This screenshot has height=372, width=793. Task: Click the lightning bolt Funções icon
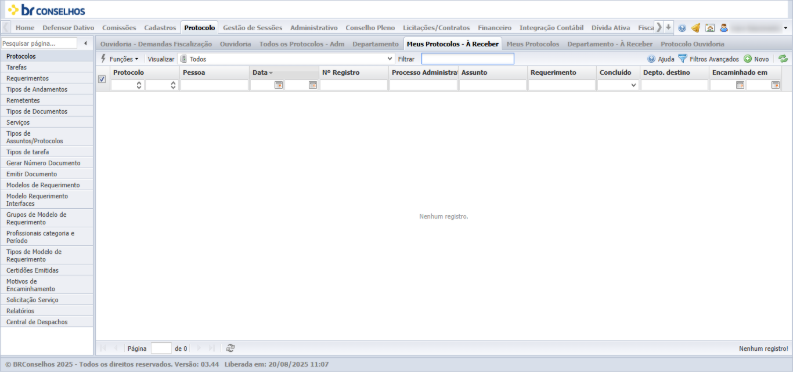tap(104, 59)
